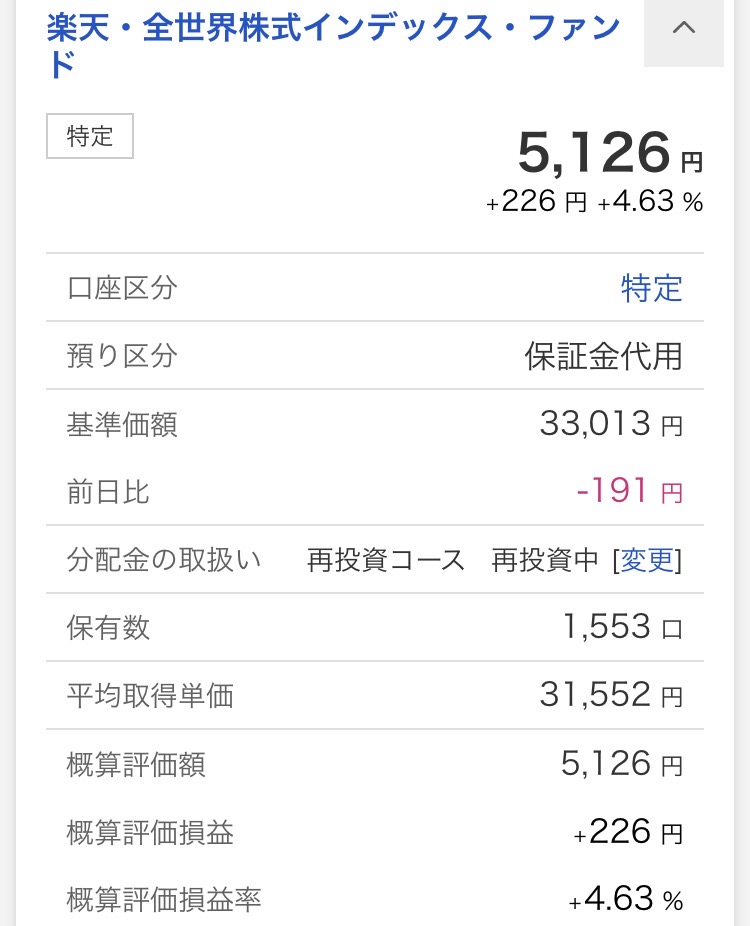Image resolution: width=750 pixels, height=926 pixels.
Task: Collapse the fund details with the chevron
Action: (x=684, y=29)
